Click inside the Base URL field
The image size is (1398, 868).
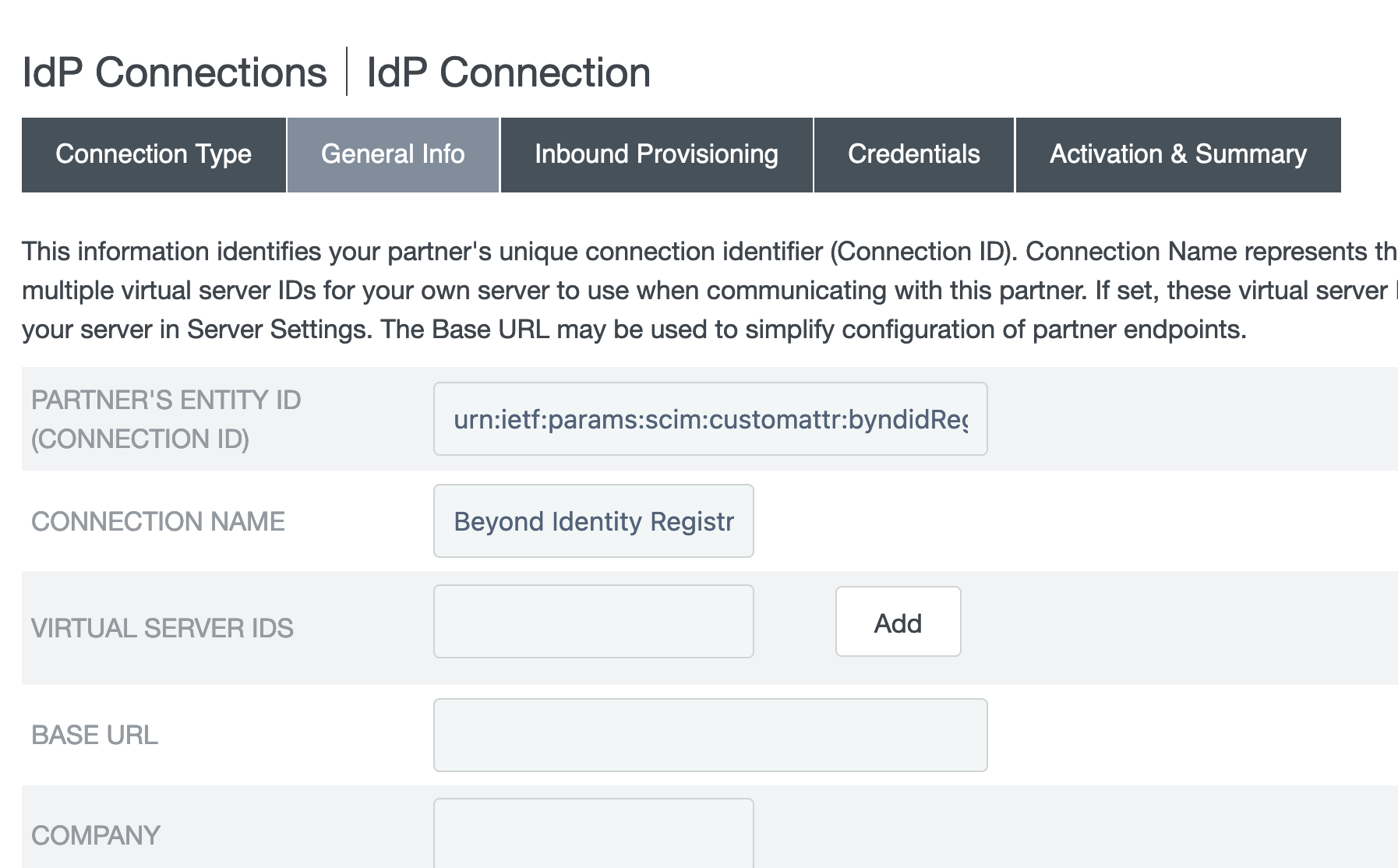(710, 735)
